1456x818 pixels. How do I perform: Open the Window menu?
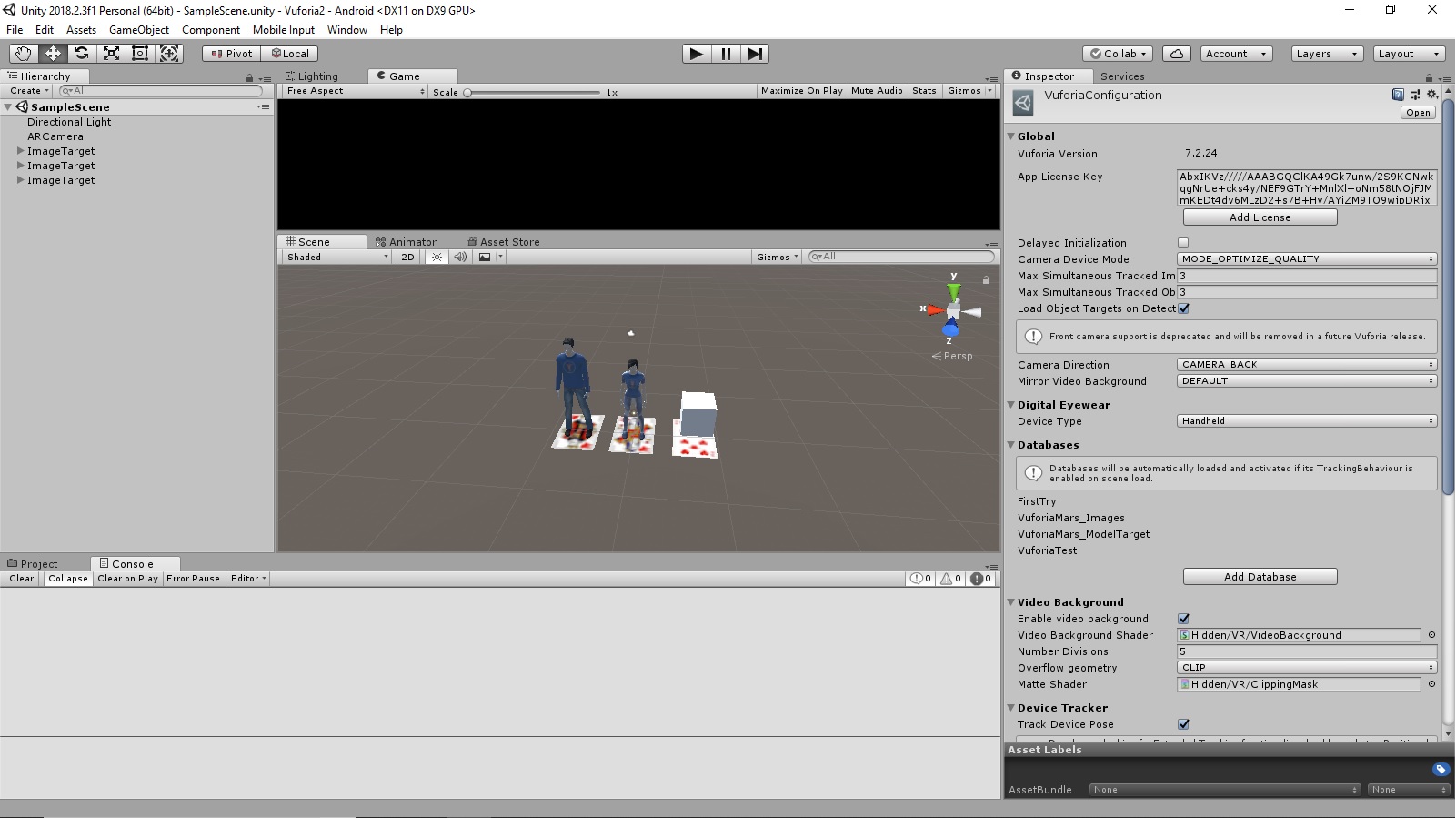(347, 30)
